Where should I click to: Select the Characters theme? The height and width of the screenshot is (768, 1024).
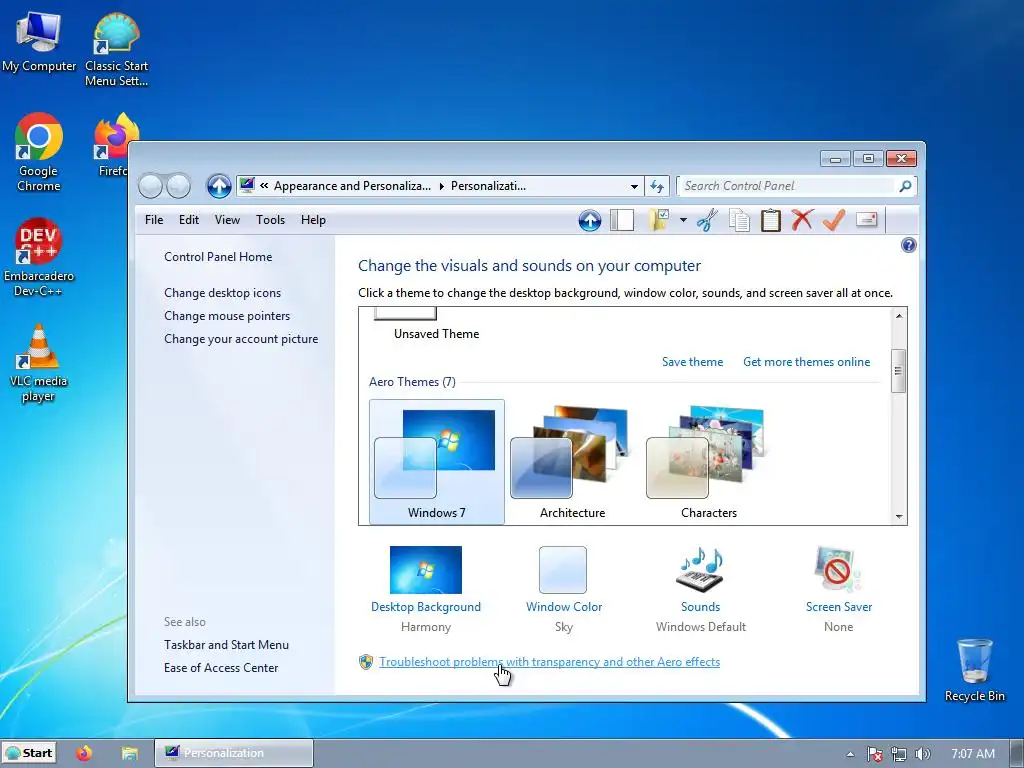709,462
